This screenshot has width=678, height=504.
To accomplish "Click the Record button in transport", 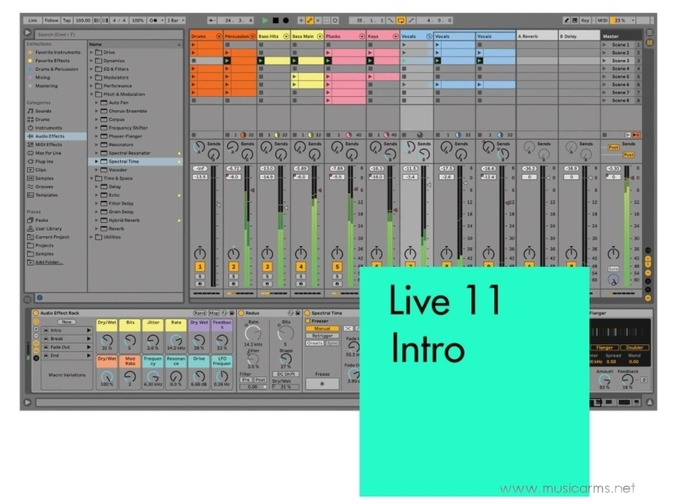I will (286, 19).
